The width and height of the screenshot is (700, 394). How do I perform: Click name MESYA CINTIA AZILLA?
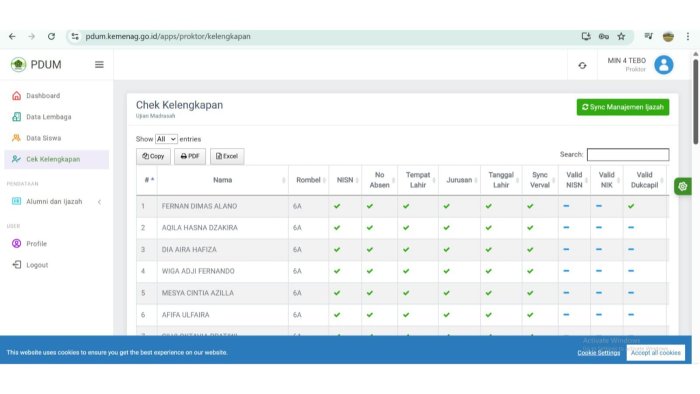coord(197,293)
